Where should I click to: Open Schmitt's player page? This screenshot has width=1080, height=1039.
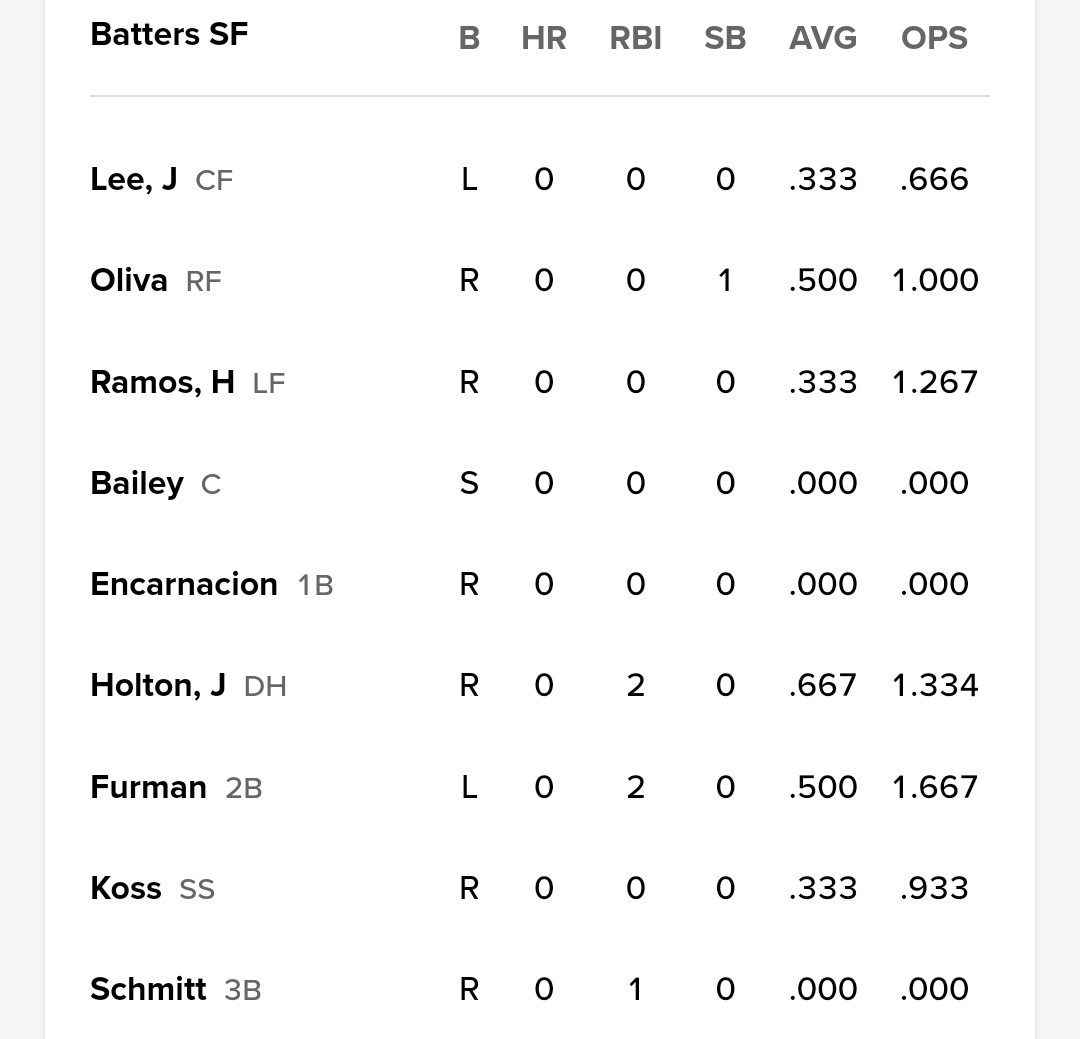pos(148,989)
